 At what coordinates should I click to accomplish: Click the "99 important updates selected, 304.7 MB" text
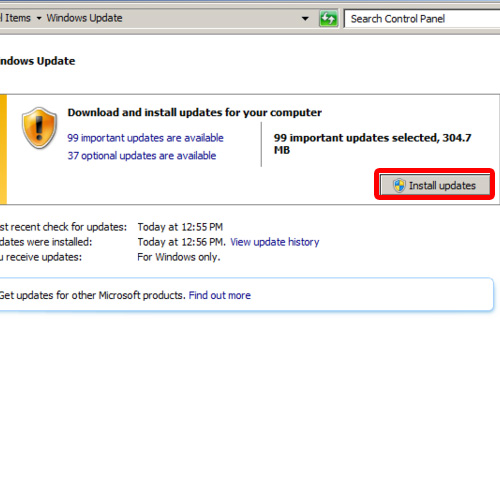373,144
